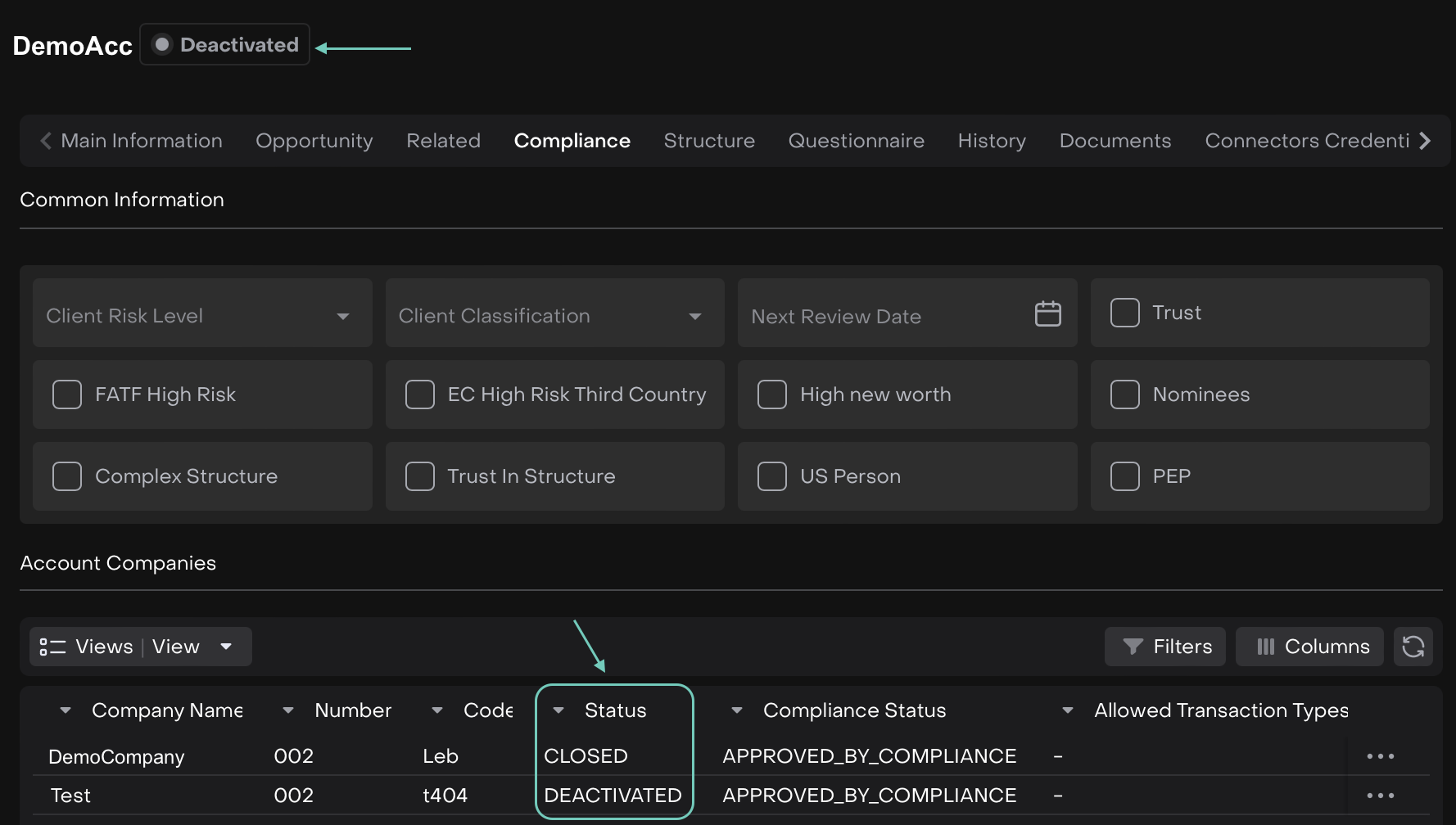
Task: Go to the Documents tab
Action: coord(1115,141)
